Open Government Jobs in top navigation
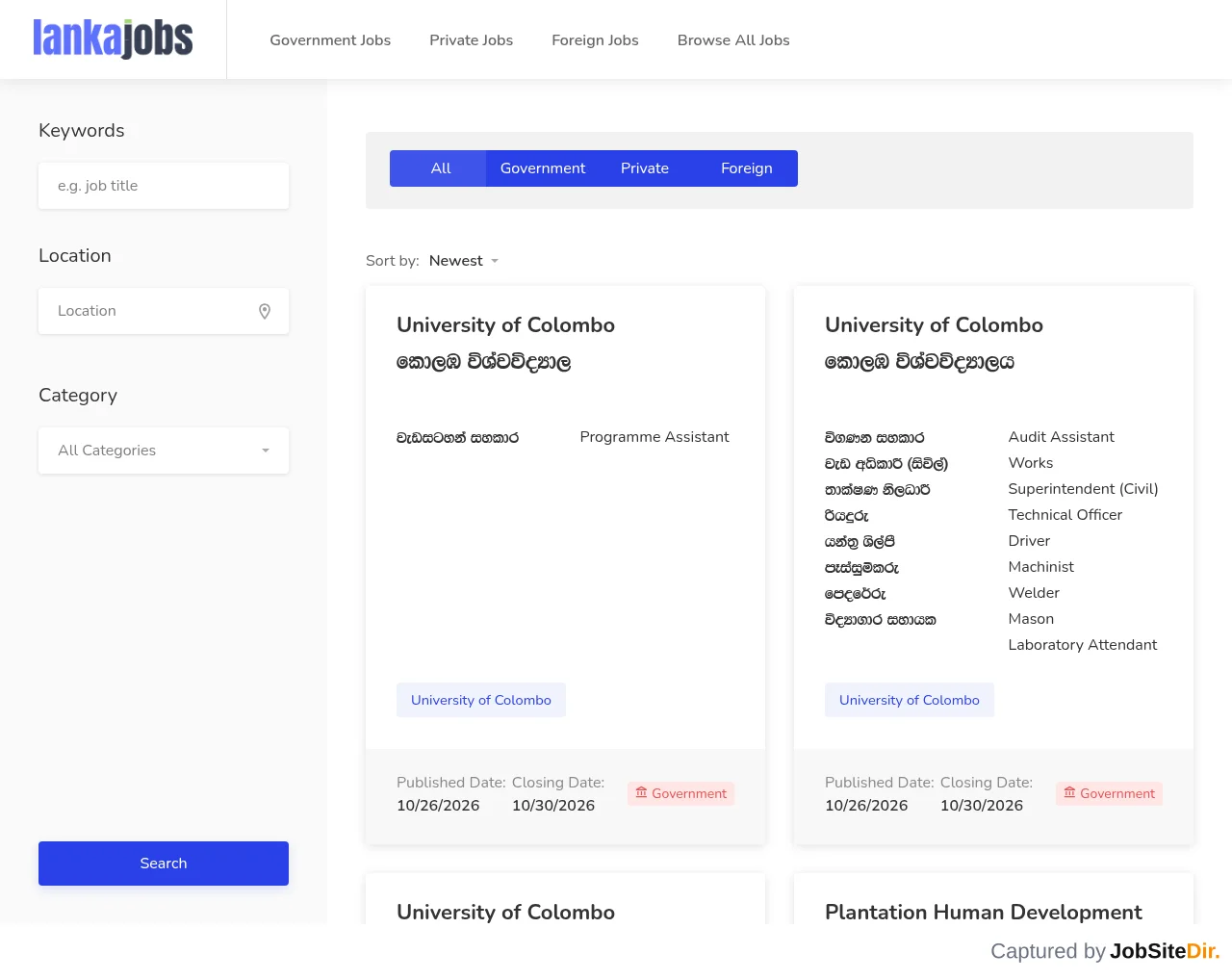 330,40
